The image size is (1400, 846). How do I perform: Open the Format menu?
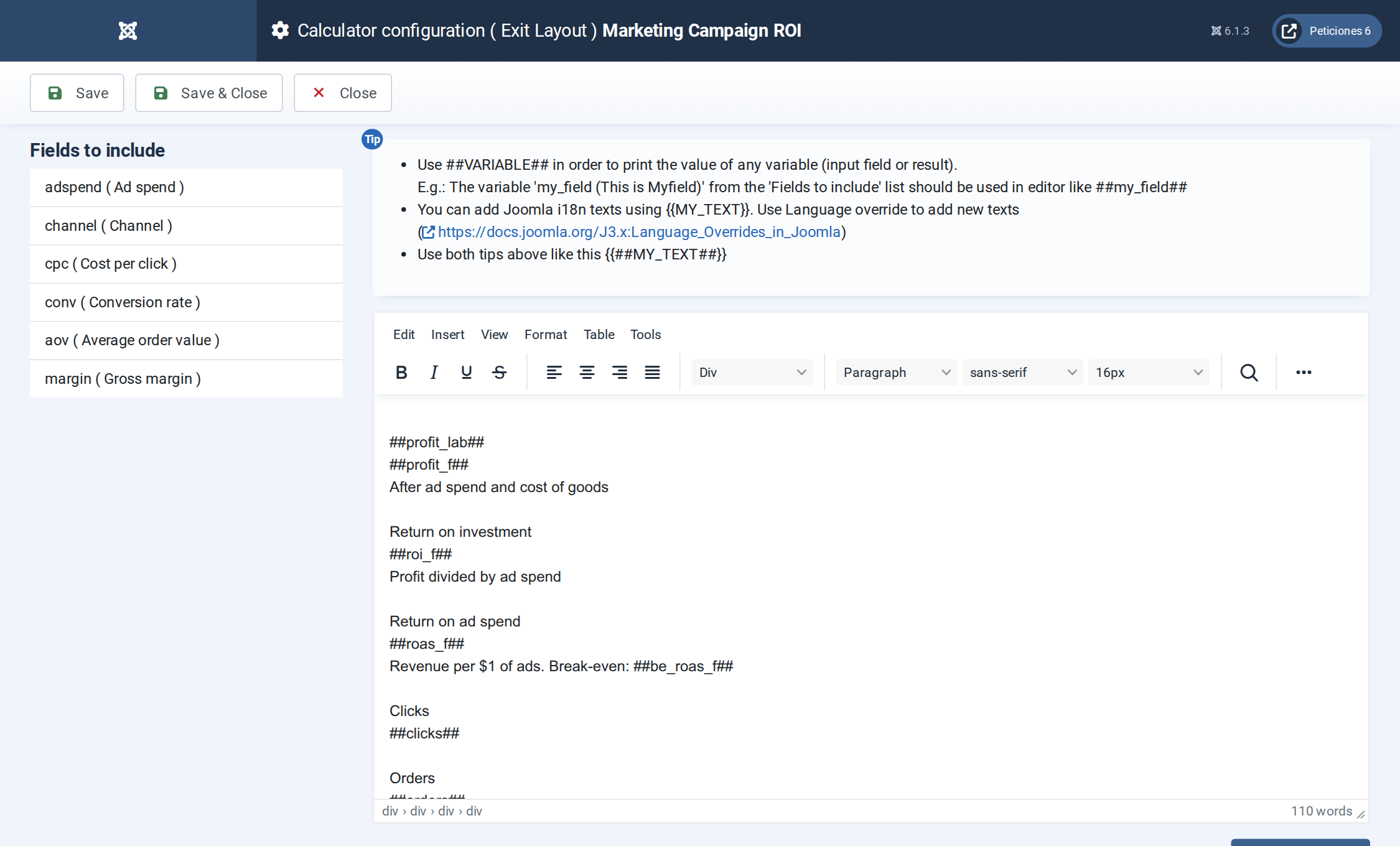546,335
